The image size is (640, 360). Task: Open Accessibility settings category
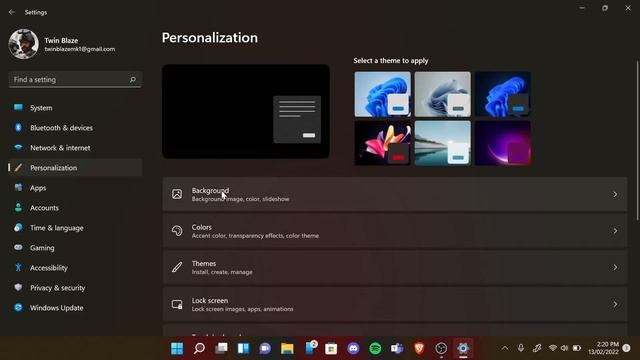[75, 268]
